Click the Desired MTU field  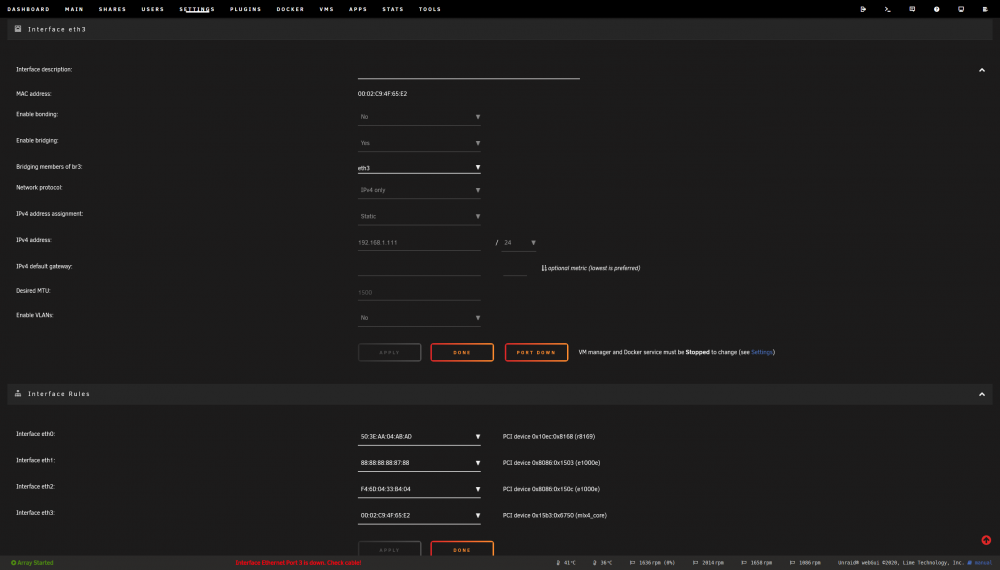pyautogui.click(x=419, y=293)
